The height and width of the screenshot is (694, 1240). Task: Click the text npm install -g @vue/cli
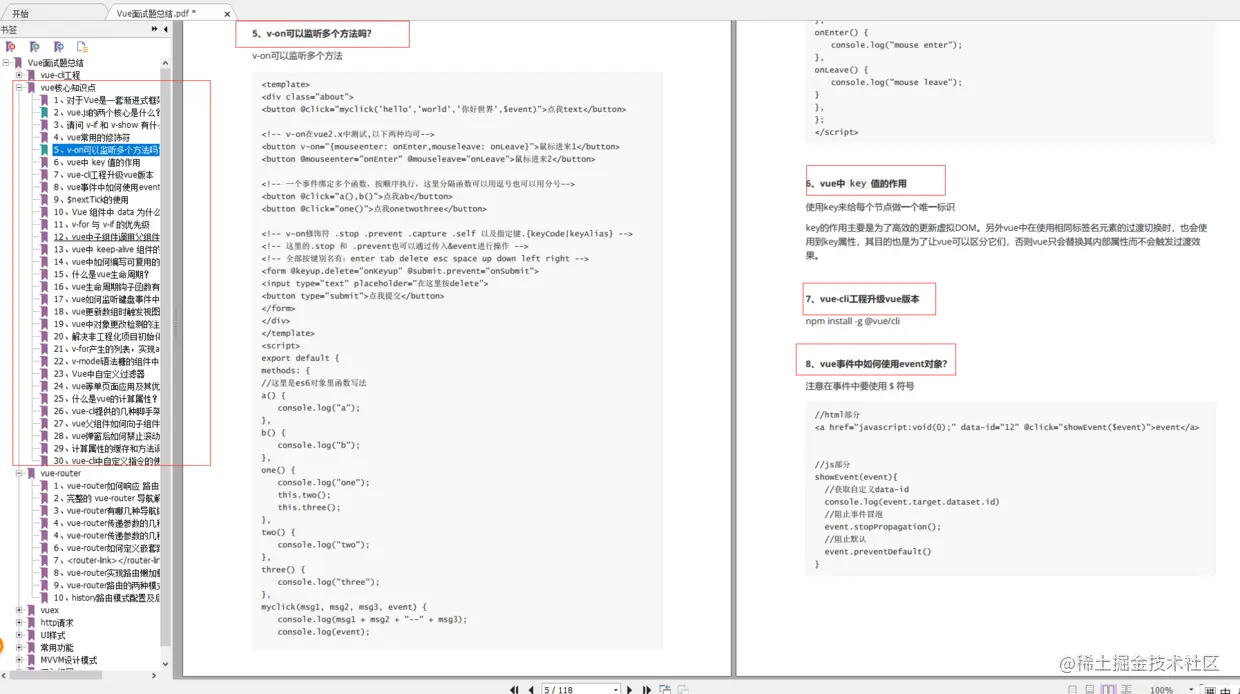pyautogui.click(x=853, y=321)
